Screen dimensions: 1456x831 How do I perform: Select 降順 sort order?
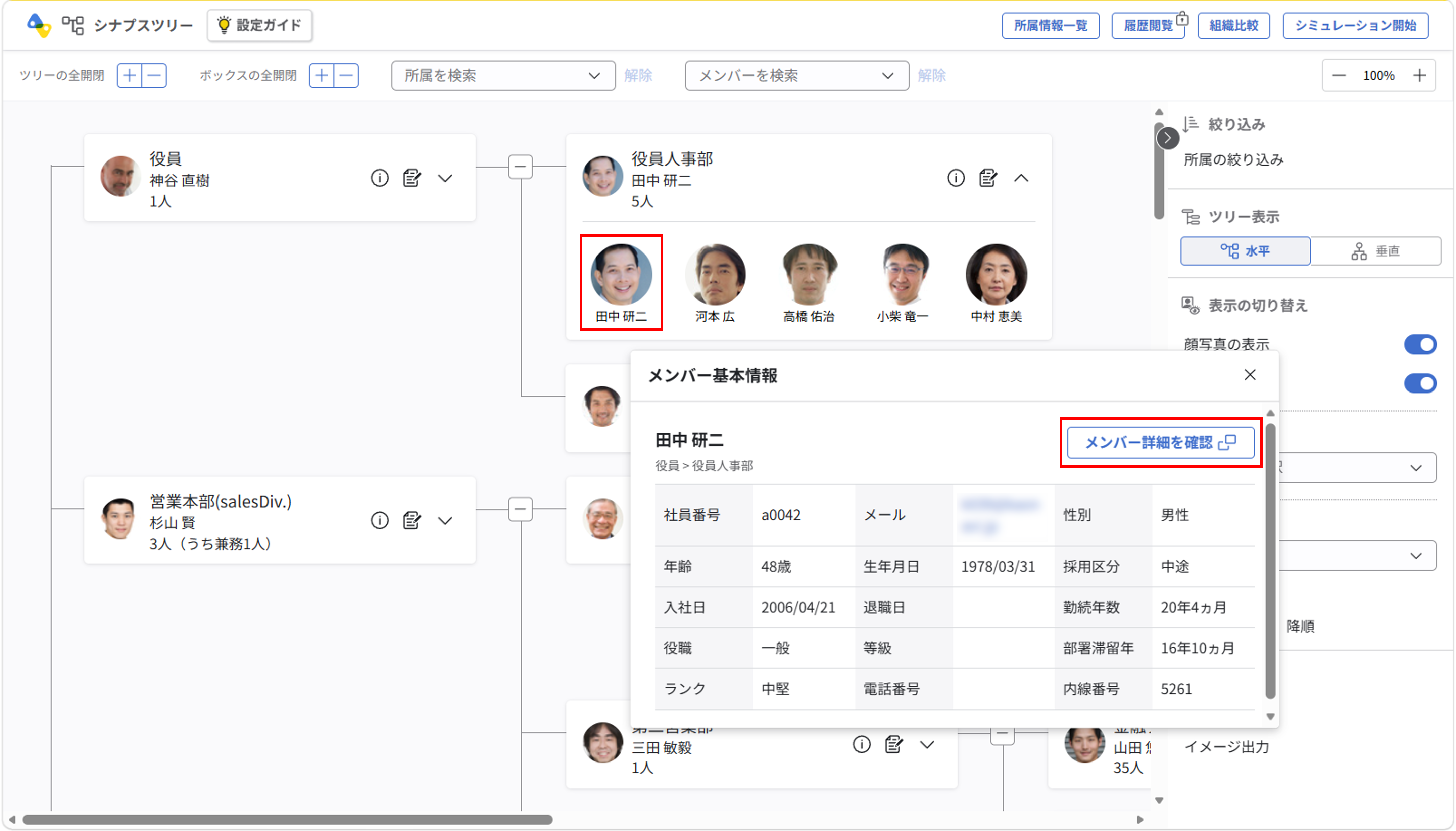[1300, 626]
